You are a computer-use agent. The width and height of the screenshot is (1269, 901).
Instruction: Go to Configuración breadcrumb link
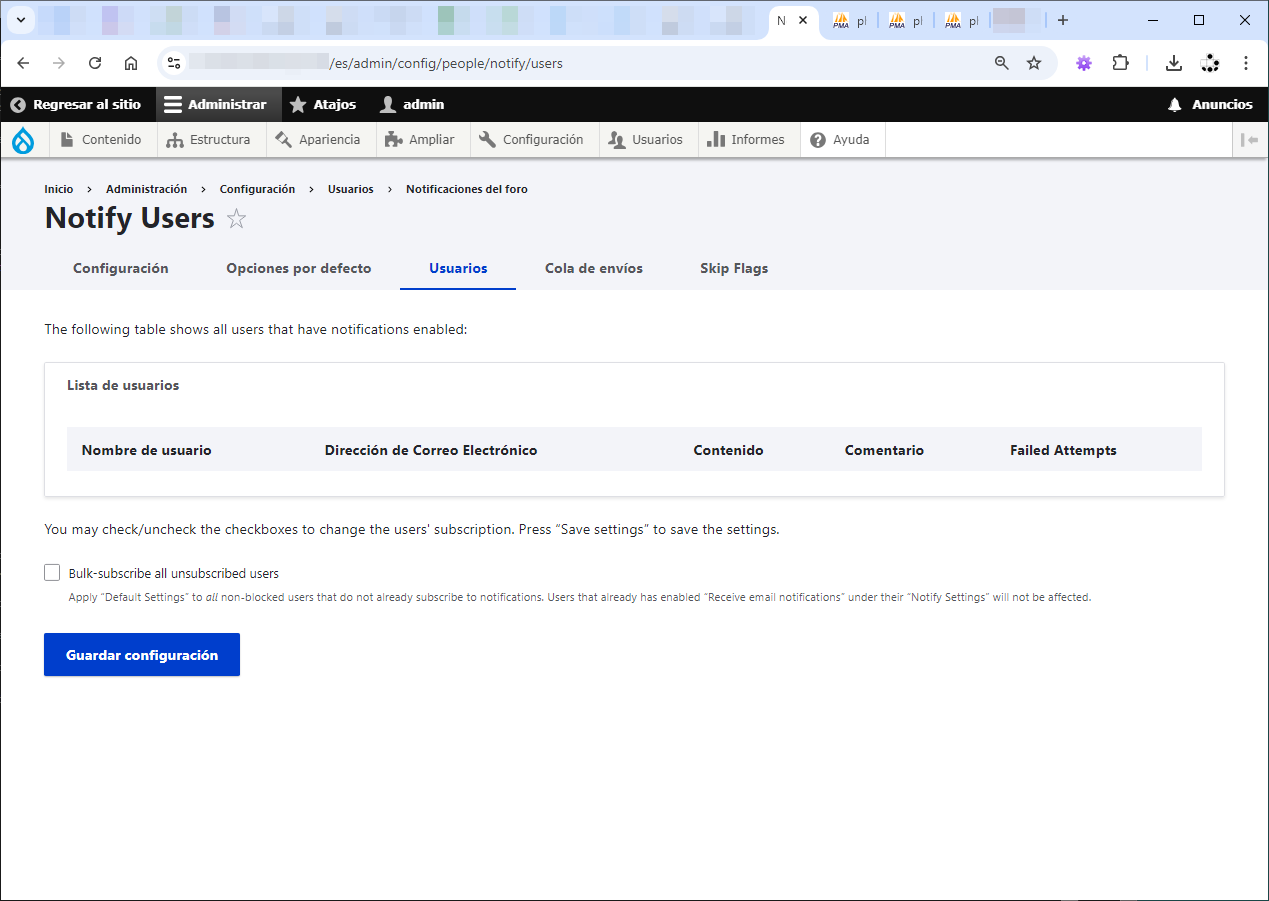tap(257, 189)
